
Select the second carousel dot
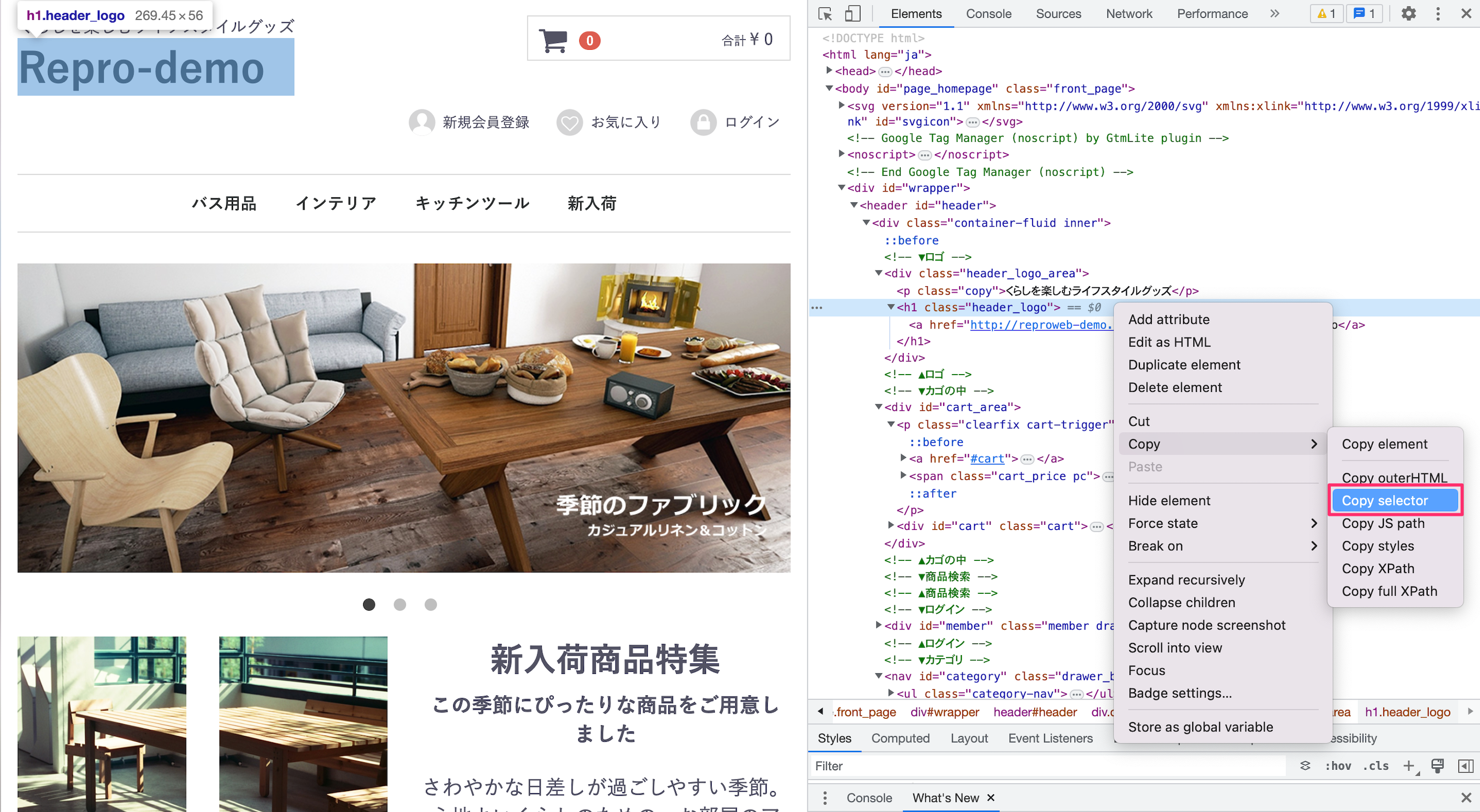pyautogui.click(x=400, y=604)
